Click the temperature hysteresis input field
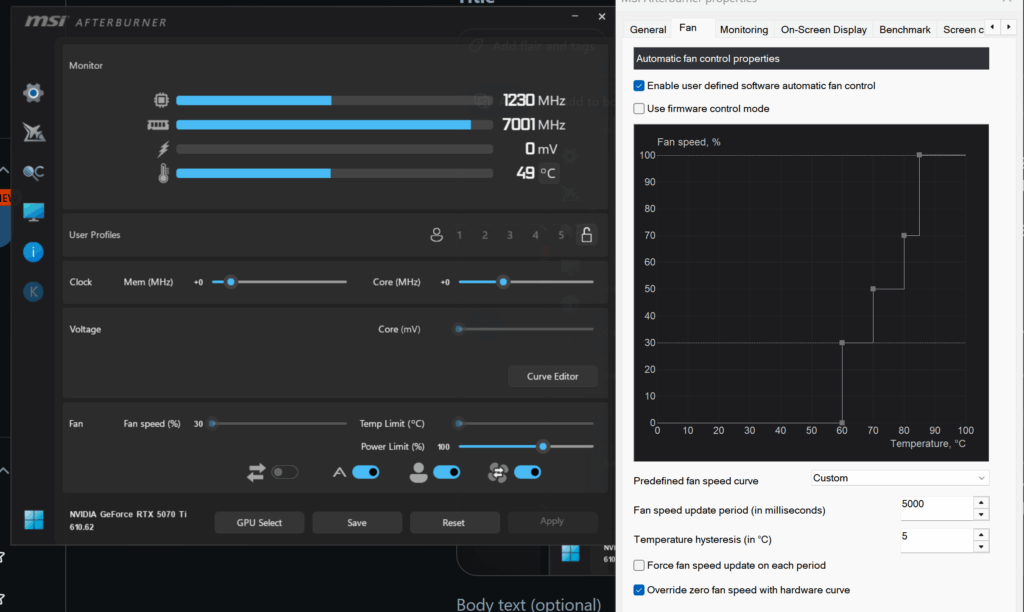 936,540
